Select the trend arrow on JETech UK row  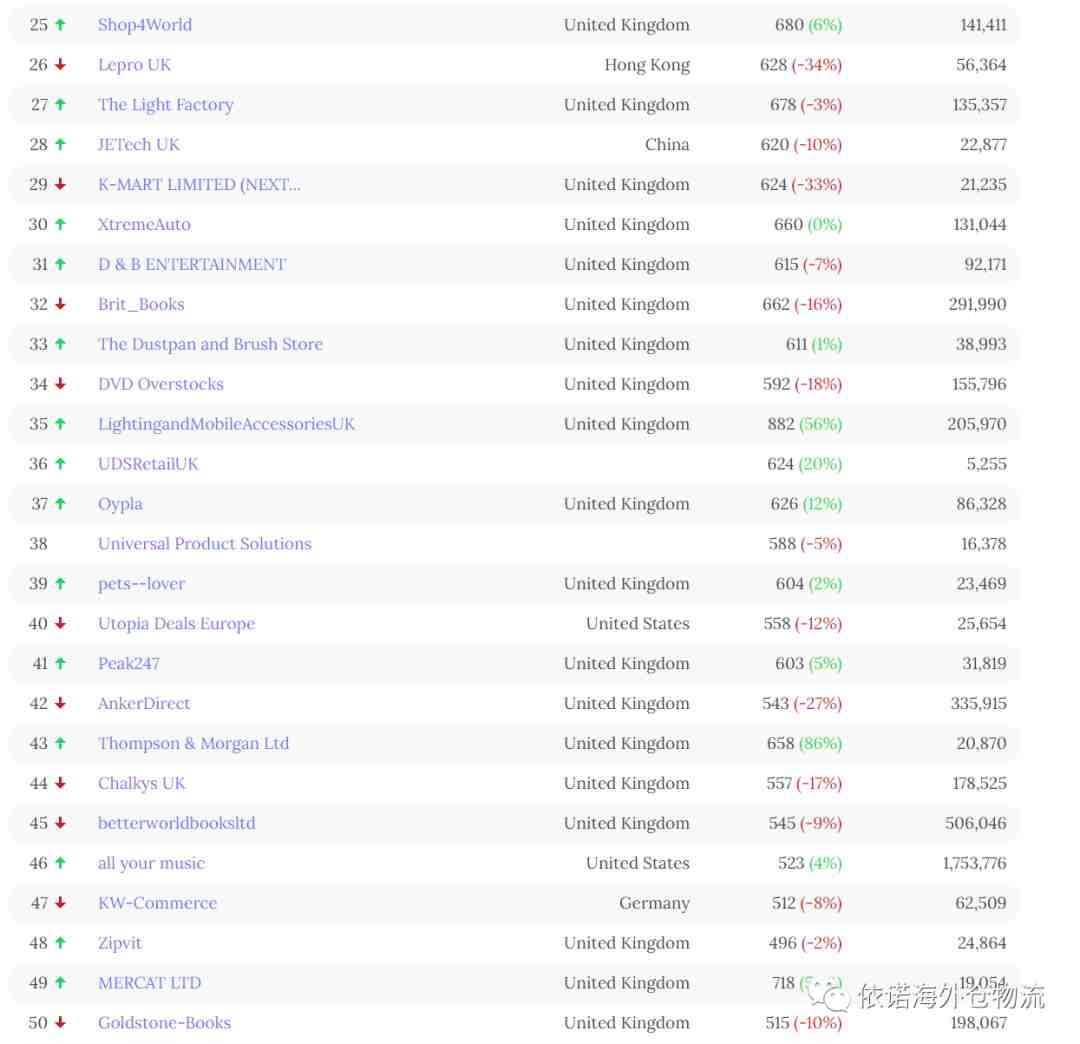pyautogui.click(x=61, y=145)
